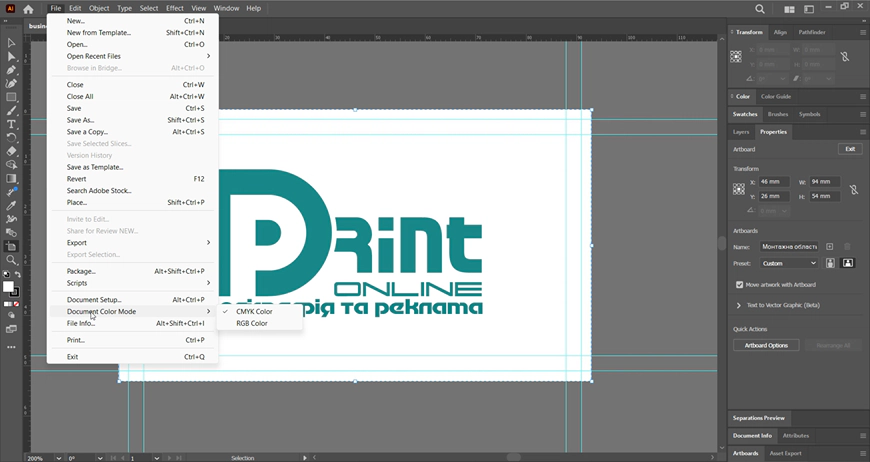
Task: Click the Exit artboard button
Action: tap(849, 149)
